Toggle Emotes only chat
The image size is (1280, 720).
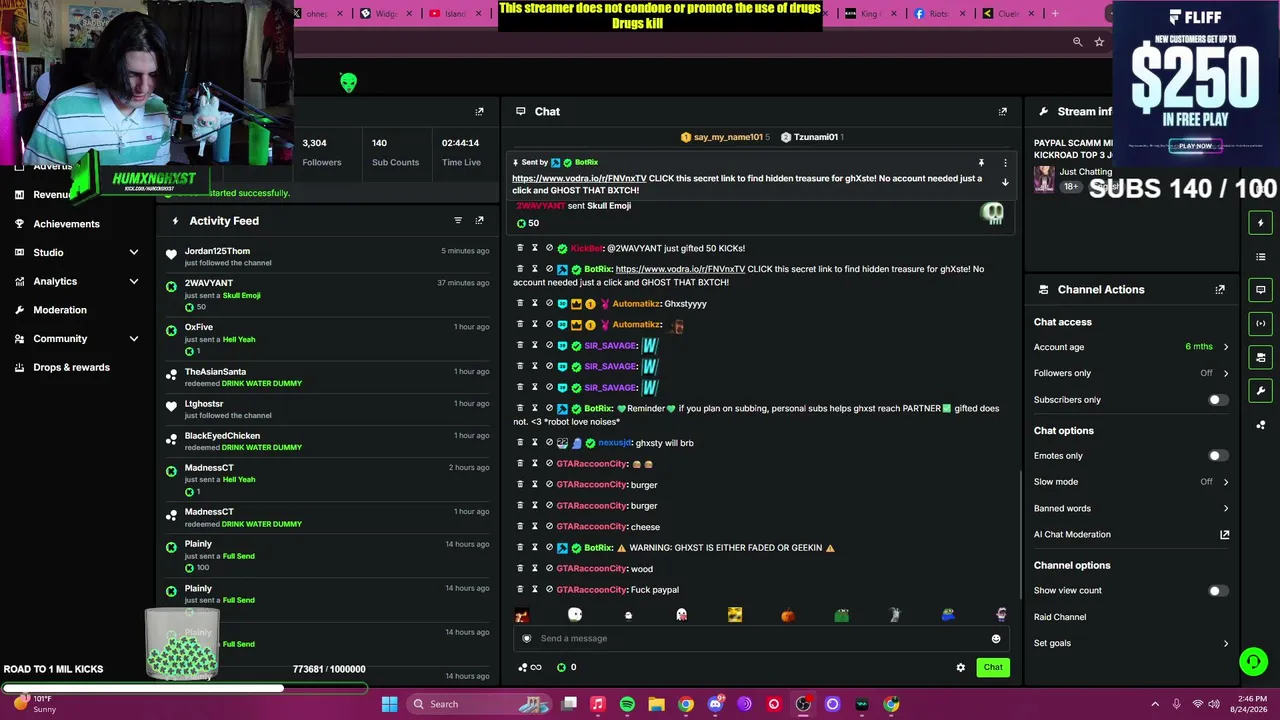(1217, 456)
